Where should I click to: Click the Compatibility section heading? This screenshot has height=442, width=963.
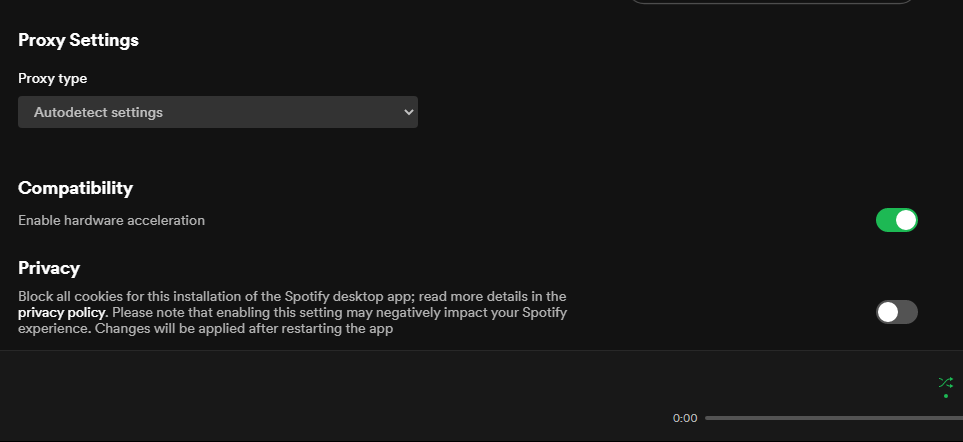point(75,188)
